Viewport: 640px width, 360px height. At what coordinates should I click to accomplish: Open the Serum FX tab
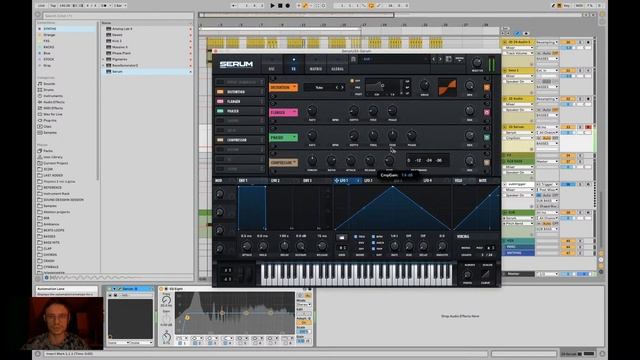coord(293,64)
